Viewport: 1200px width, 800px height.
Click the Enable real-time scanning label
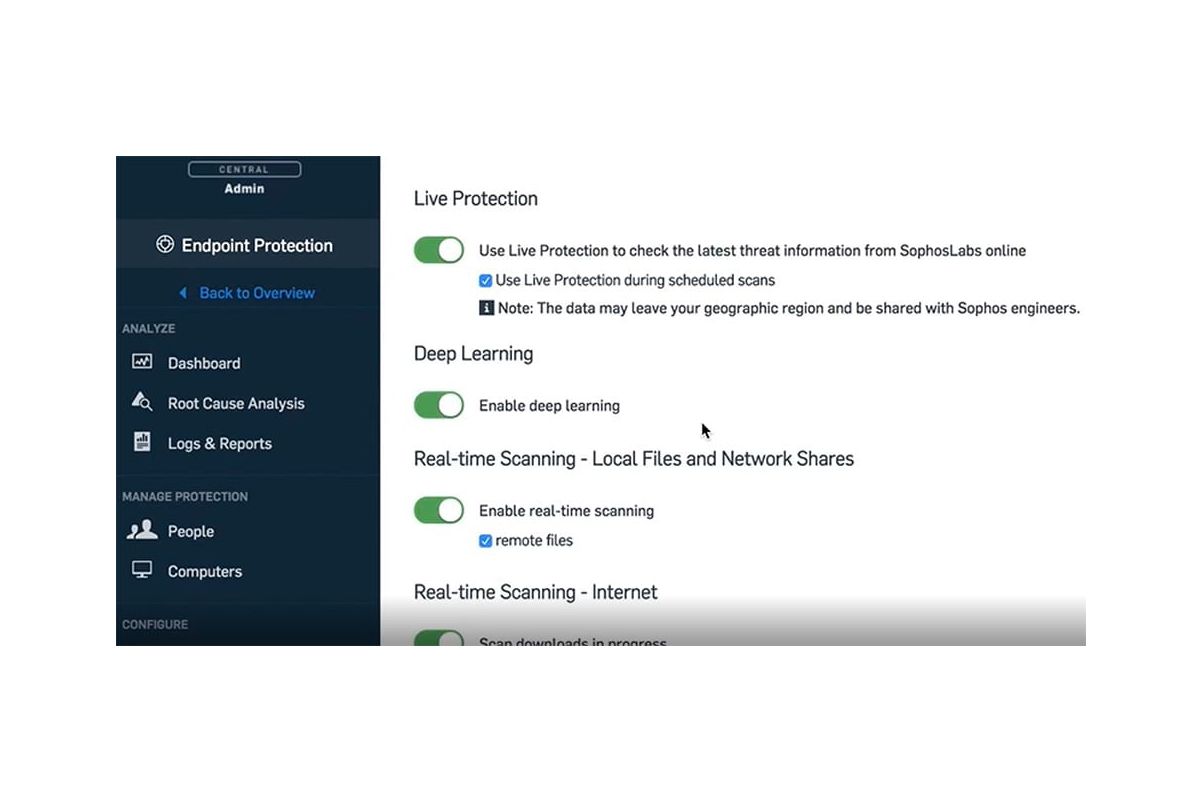click(566, 511)
